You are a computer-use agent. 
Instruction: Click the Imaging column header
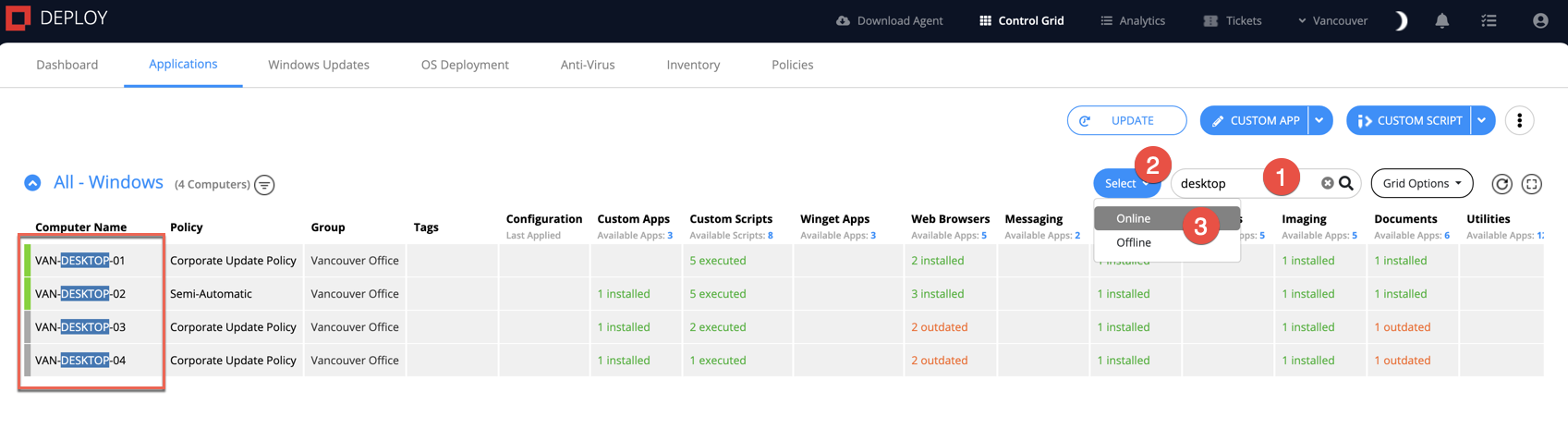1304,219
